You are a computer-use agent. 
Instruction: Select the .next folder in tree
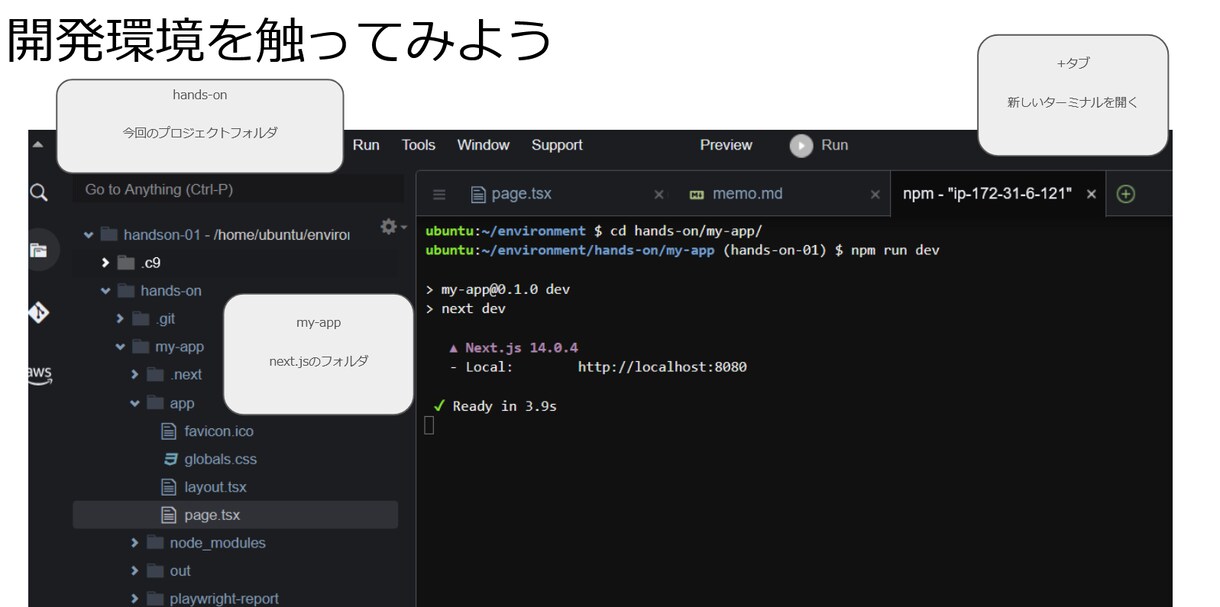click(x=186, y=375)
